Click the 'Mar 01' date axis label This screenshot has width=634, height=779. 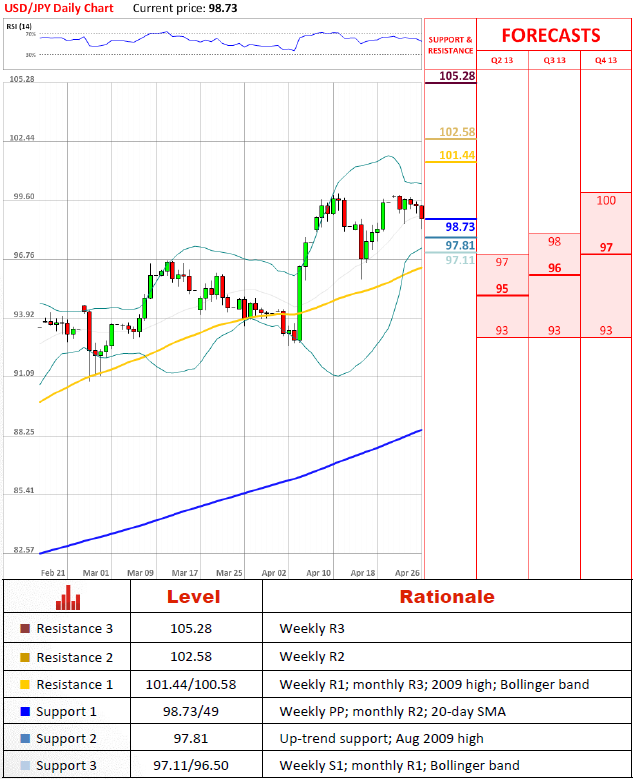(x=96, y=573)
